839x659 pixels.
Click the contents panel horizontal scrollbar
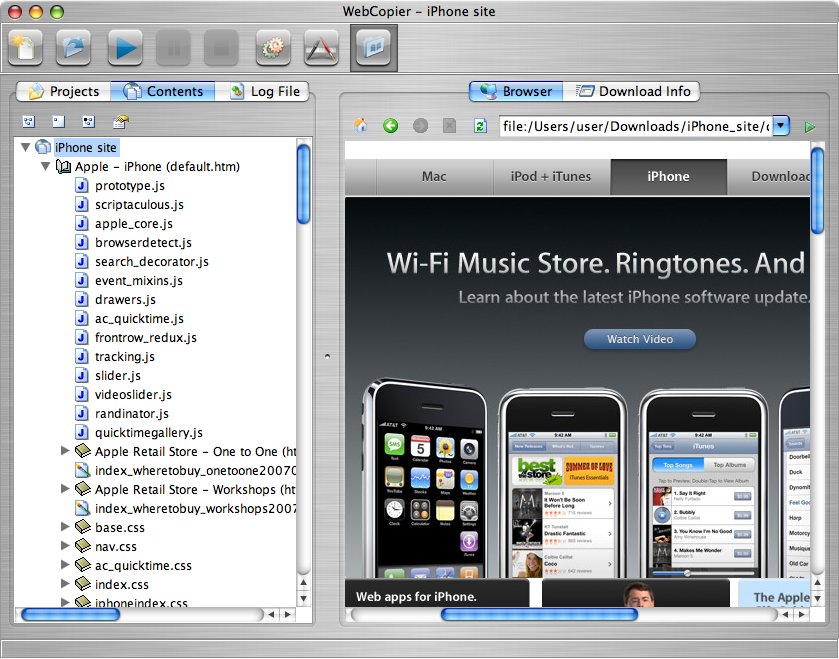[70, 614]
